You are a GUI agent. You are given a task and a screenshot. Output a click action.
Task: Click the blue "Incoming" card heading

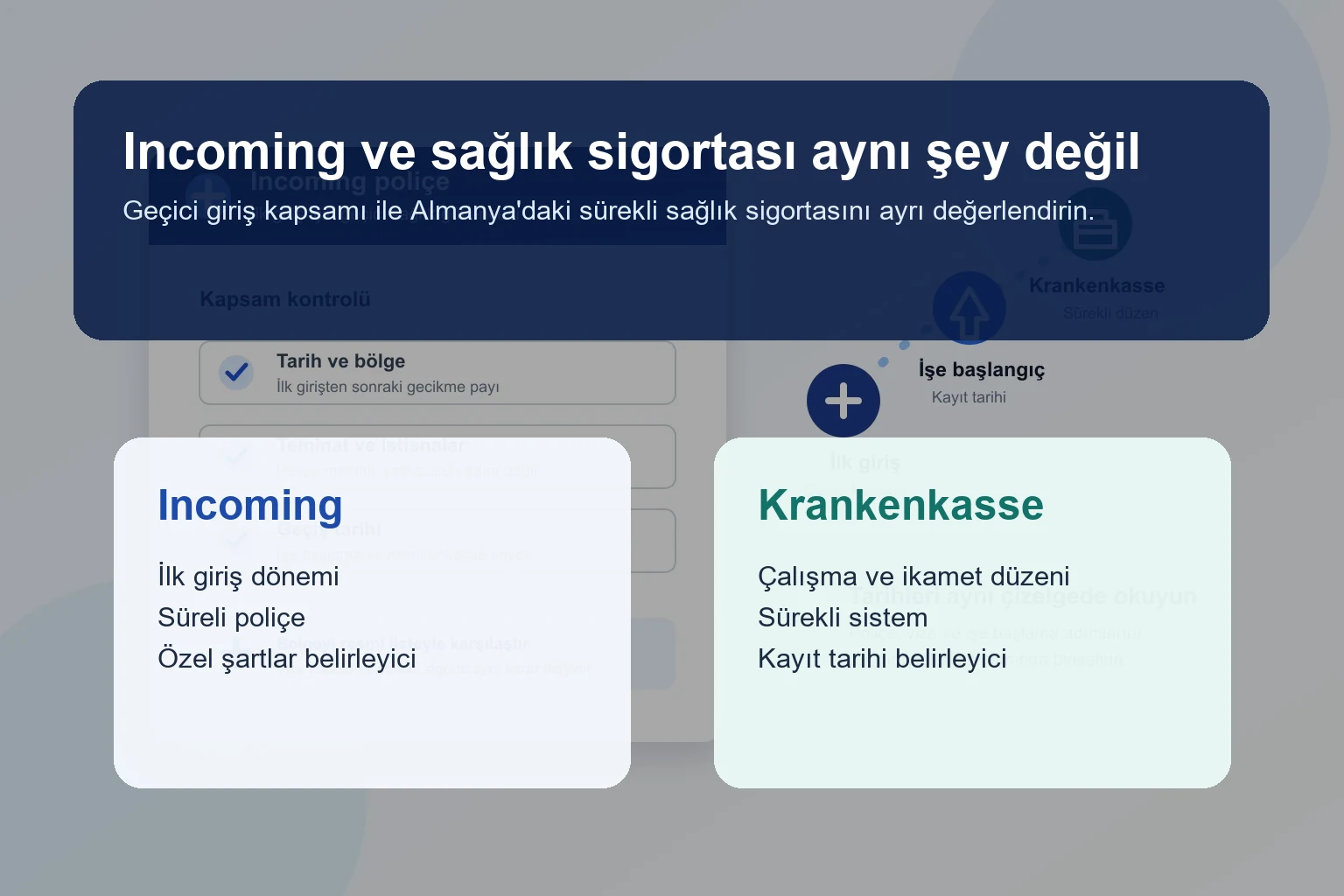[250, 505]
